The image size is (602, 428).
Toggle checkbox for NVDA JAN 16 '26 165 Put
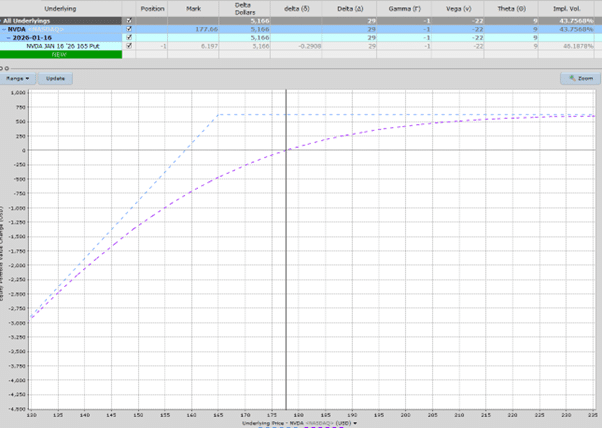click(128, 46)
